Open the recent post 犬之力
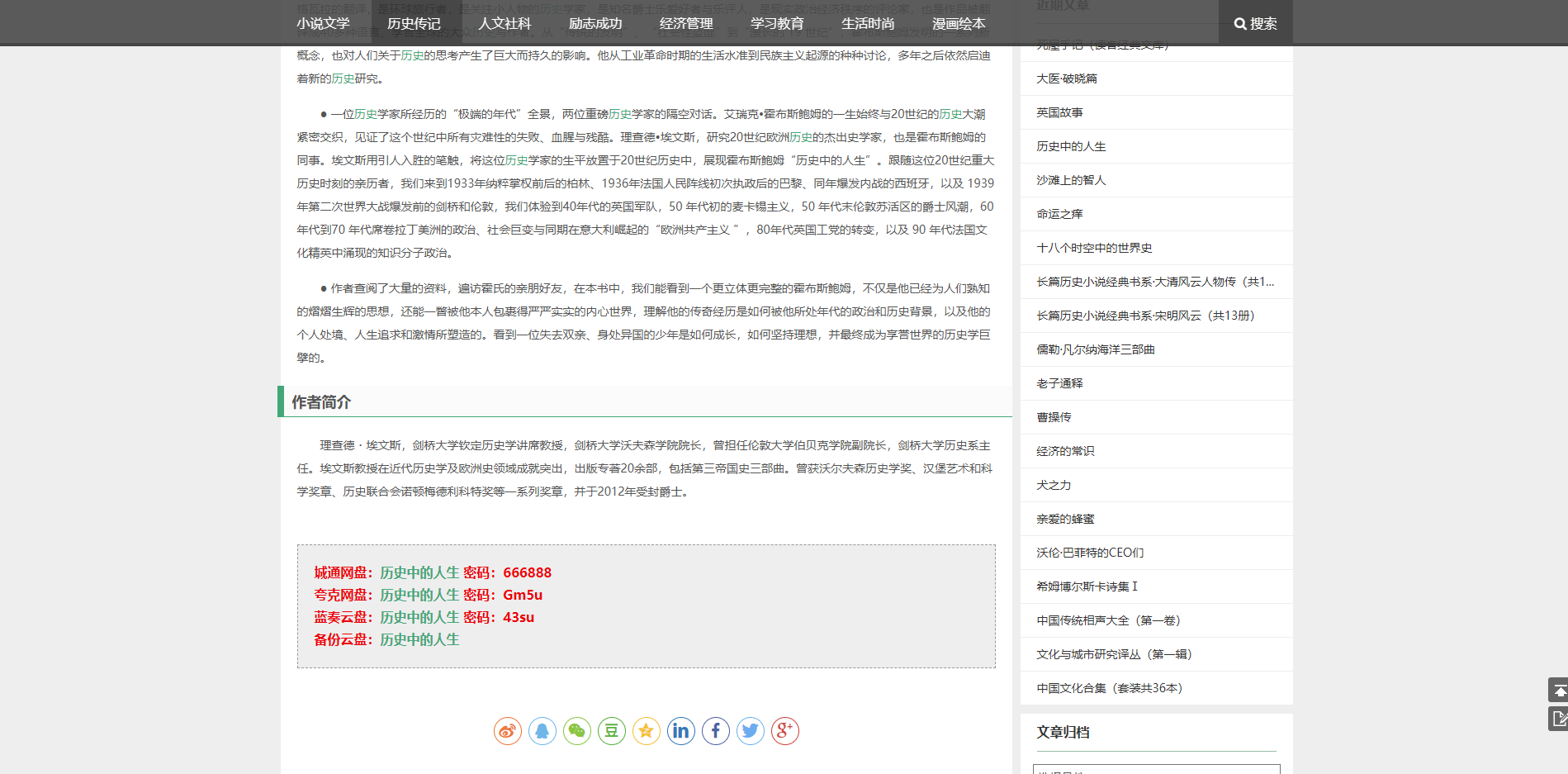The width and height of the screenshot is (1568, 774). point(1054,485)
